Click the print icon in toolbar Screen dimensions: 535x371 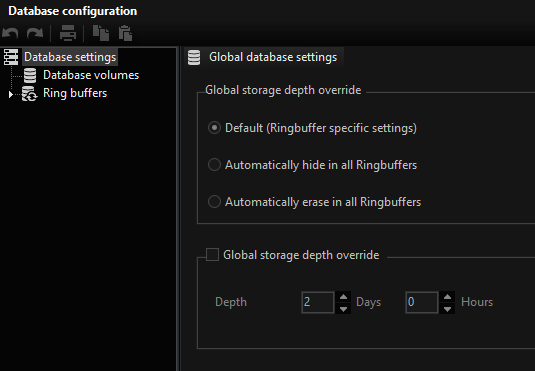pos(68,33)
